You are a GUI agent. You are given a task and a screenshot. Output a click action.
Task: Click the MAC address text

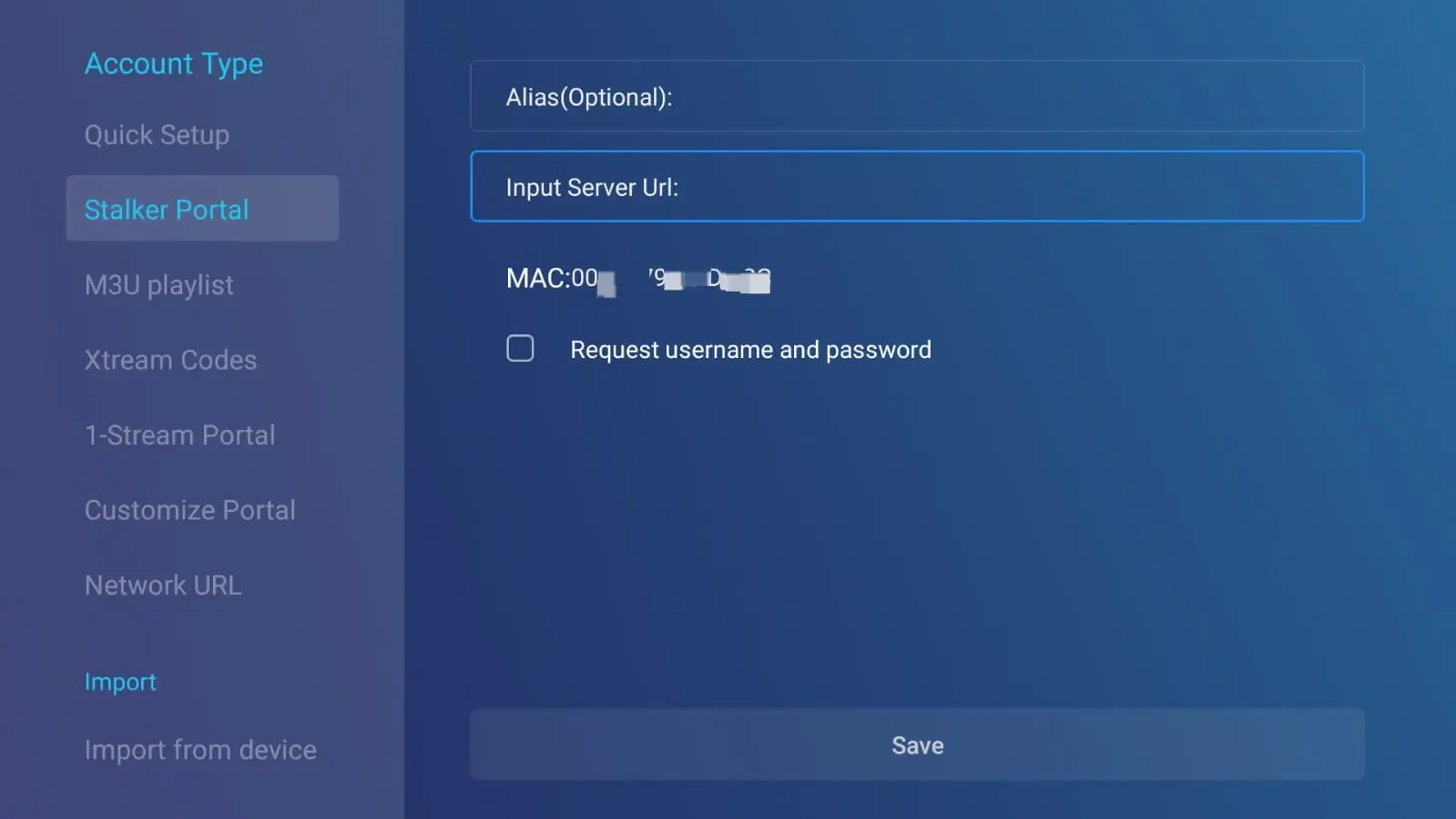pos(638,279)
